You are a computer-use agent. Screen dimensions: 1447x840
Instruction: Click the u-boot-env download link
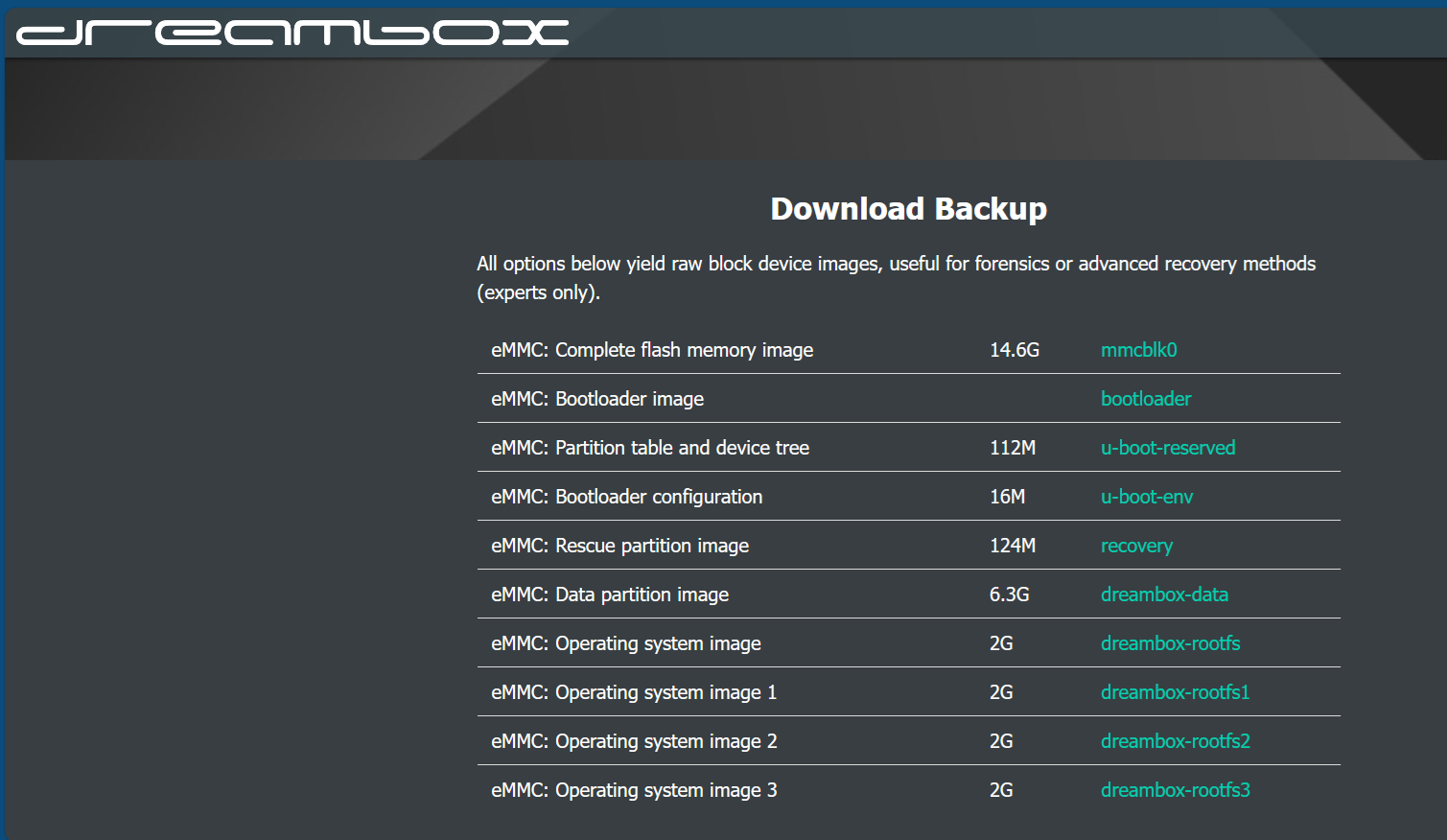click(1147, 497)
